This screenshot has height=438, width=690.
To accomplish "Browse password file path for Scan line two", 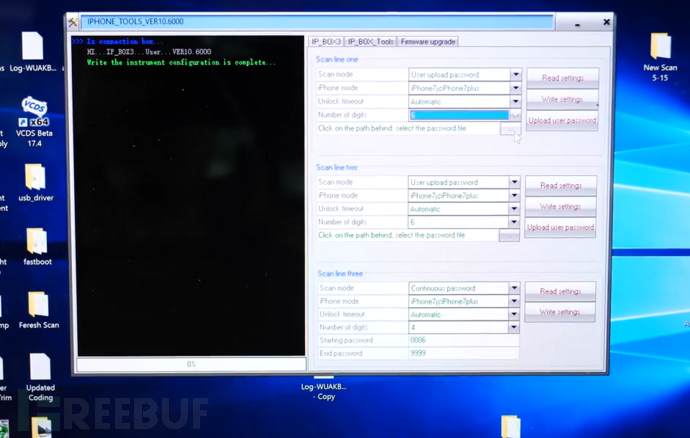I will (x=509, y=236).
